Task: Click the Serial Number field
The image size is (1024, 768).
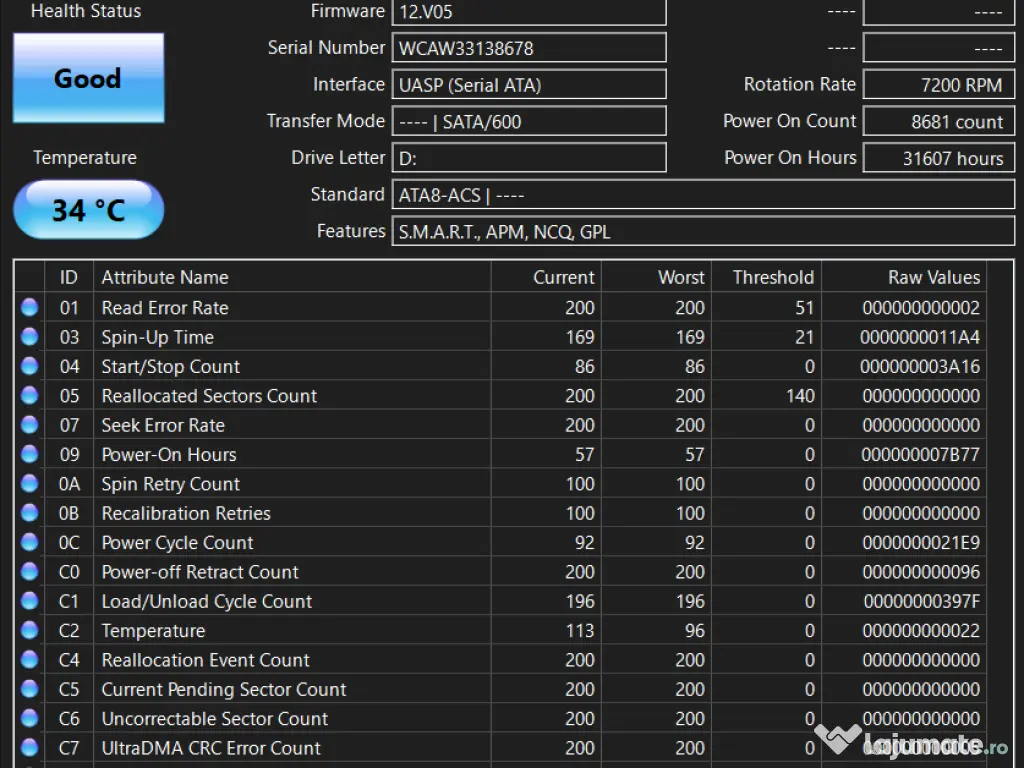Action: [529, 48]
